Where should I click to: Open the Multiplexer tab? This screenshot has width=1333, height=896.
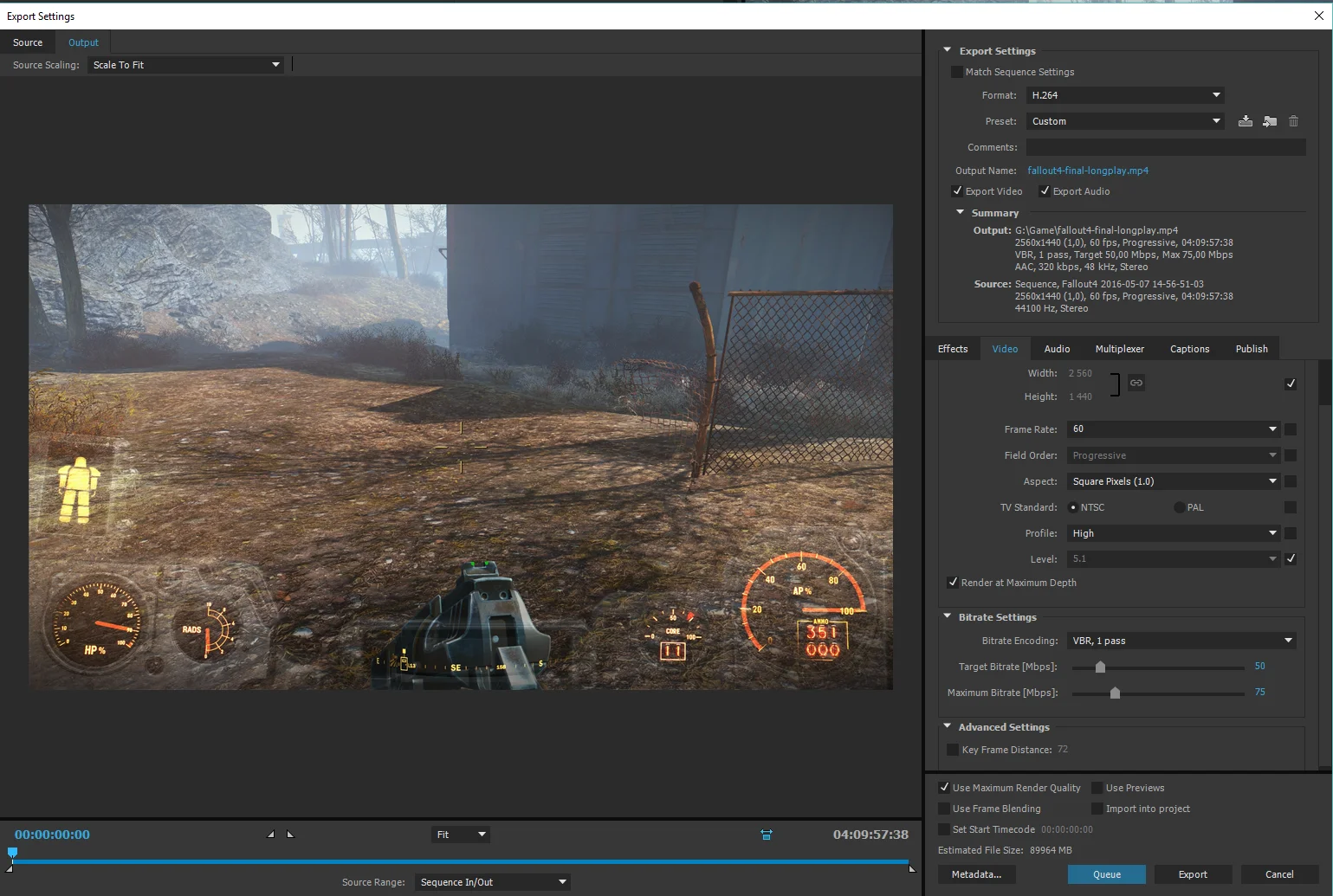(1119, 348)
